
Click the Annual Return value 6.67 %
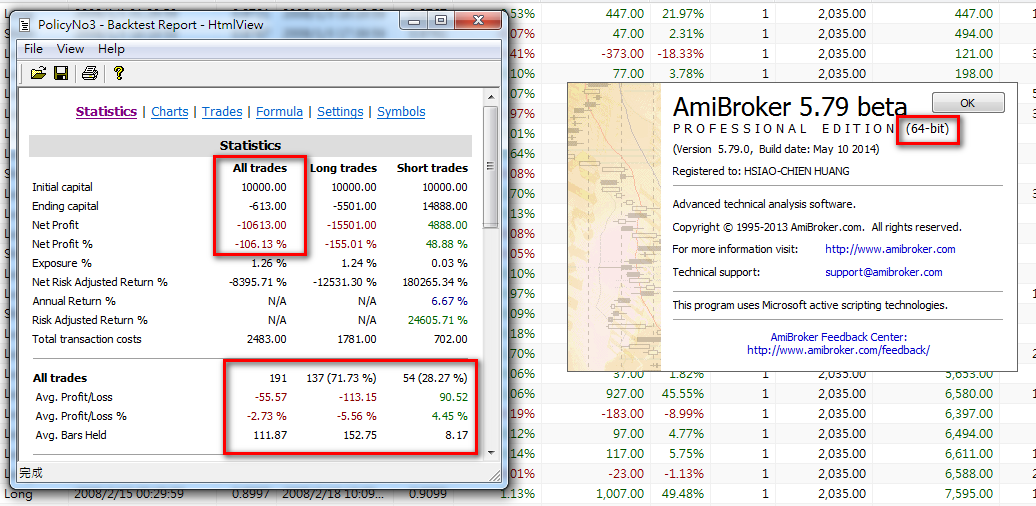click(x=450, y=301)
